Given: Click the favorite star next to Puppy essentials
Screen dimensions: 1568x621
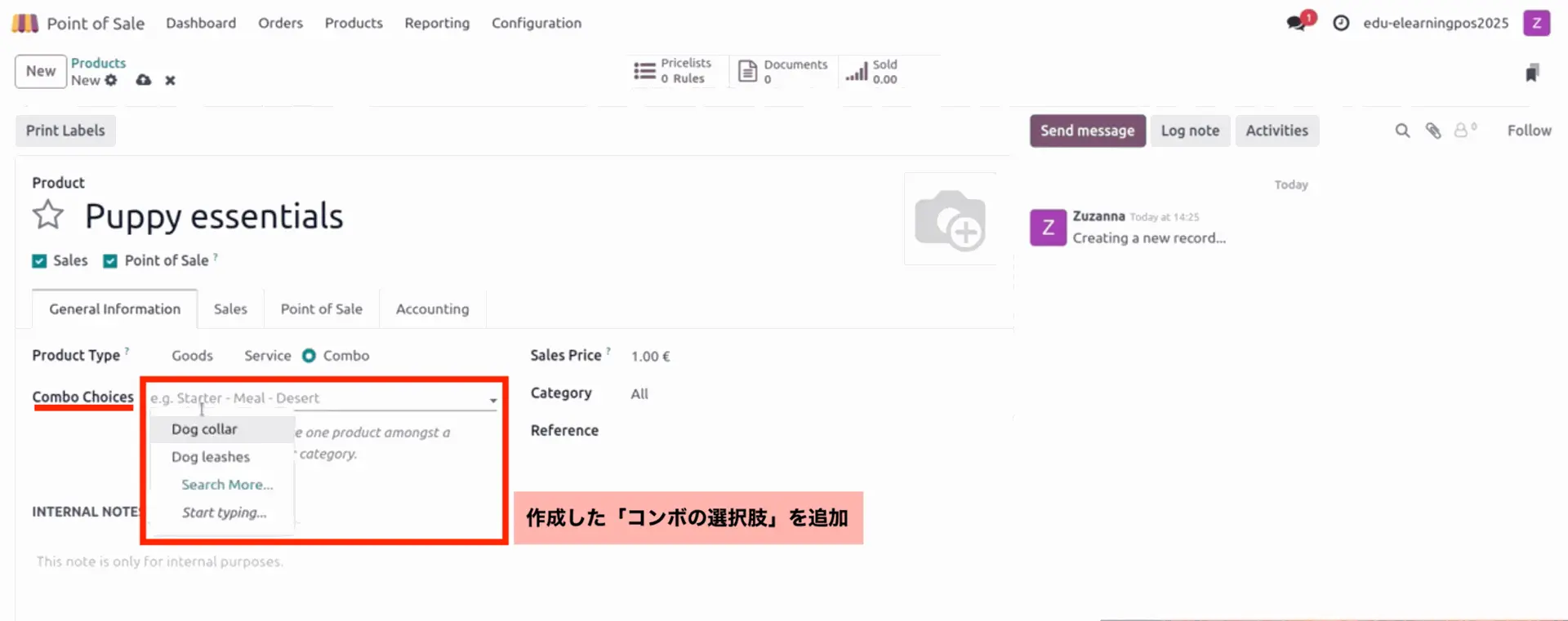Looking at the screenshot, I should [x=48, y=215].
